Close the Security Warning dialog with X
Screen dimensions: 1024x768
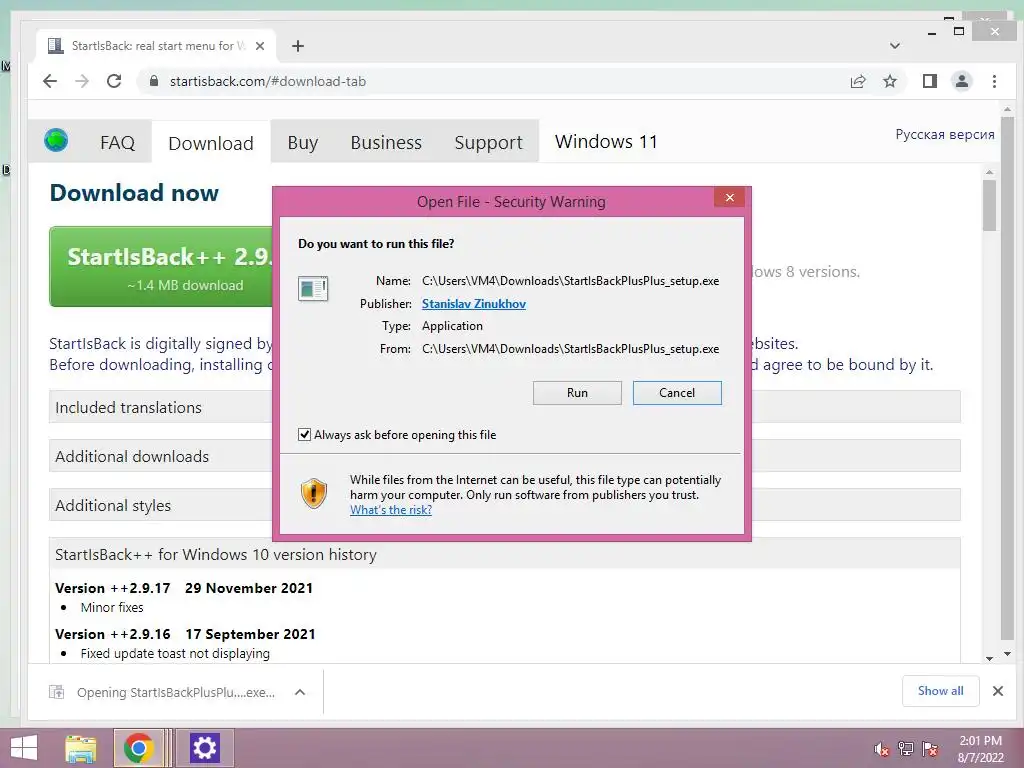[x=729, y=198]
